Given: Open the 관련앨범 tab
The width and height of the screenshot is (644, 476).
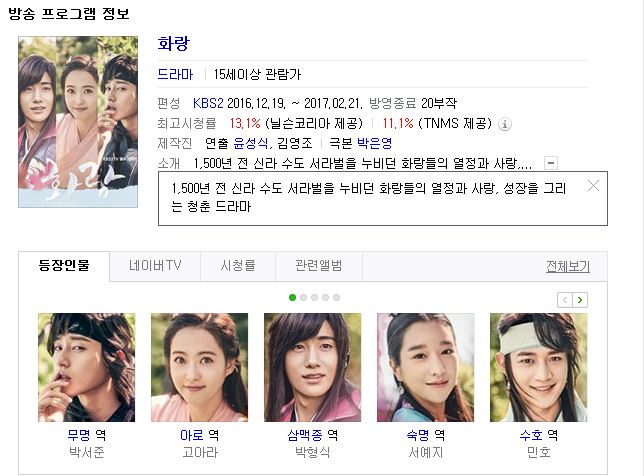Looking at the screenshot, I should (319, 266).
